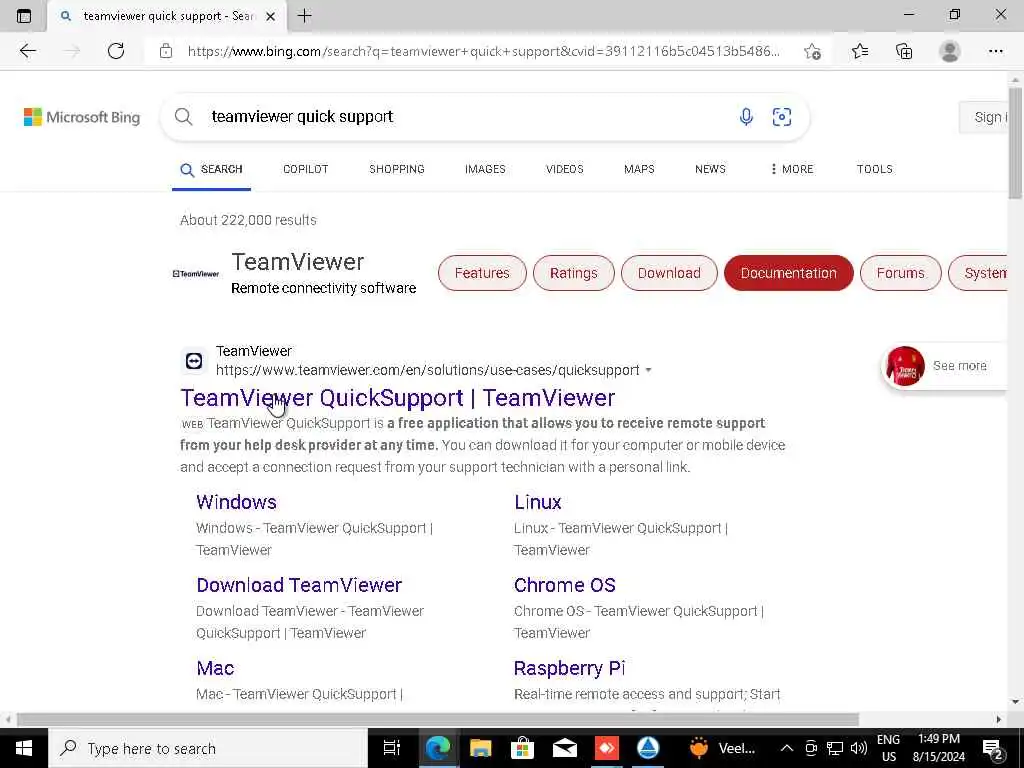Screen dimensions: 1024x768
Task: Open the Veel... taskbar item
Action: (722, 748)
